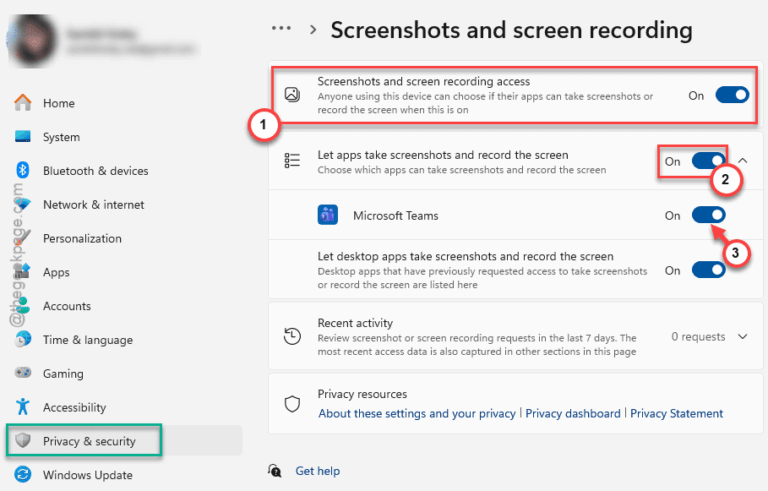Expand the Recent activity section
The width and height of the screenshot is (768, 491).
(x=743, y=337)
